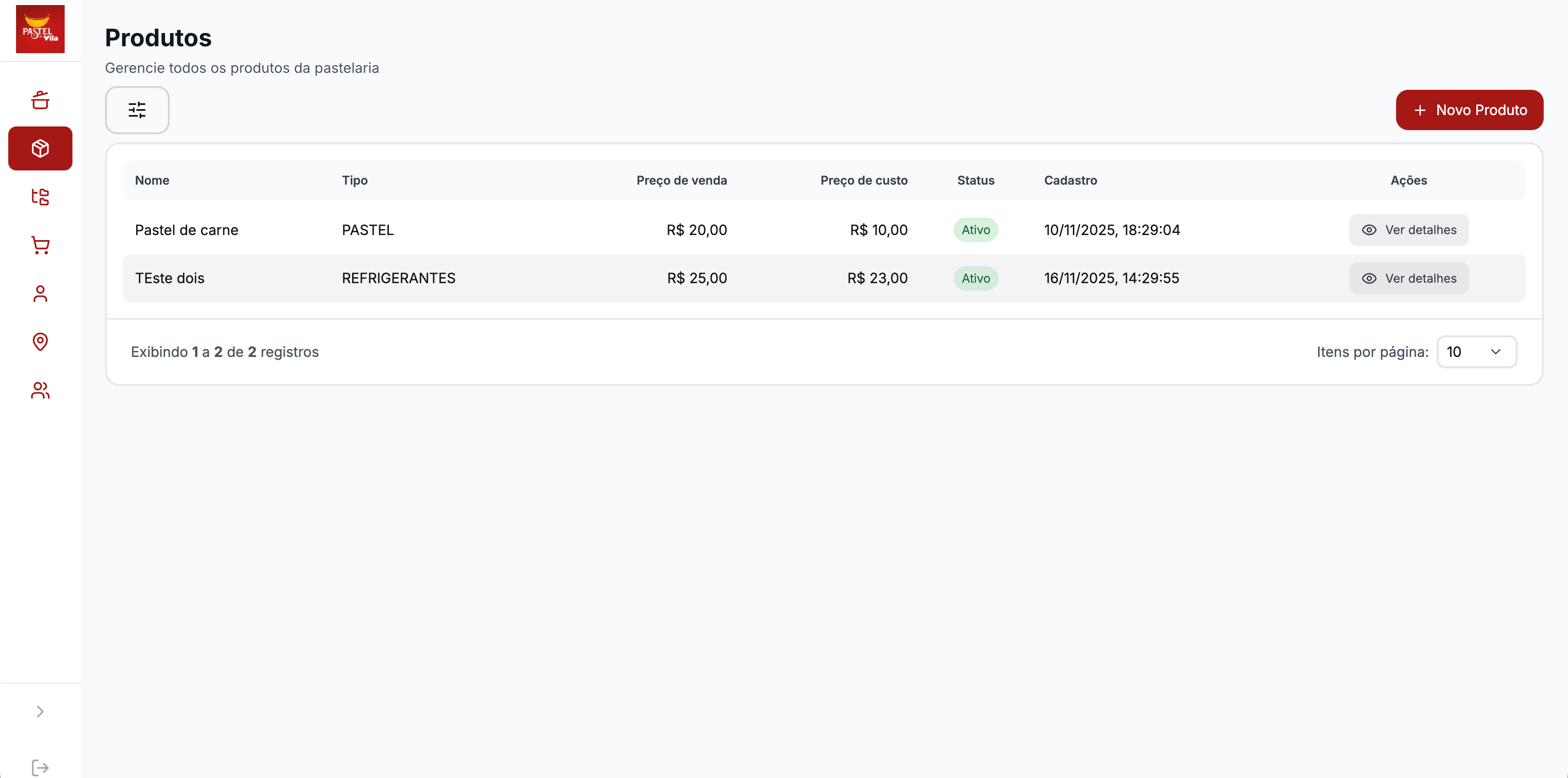The width and height of the screenshot is (1568, 778).
Task: Open the filter sliders button
Action: click(x=137, y=110)
